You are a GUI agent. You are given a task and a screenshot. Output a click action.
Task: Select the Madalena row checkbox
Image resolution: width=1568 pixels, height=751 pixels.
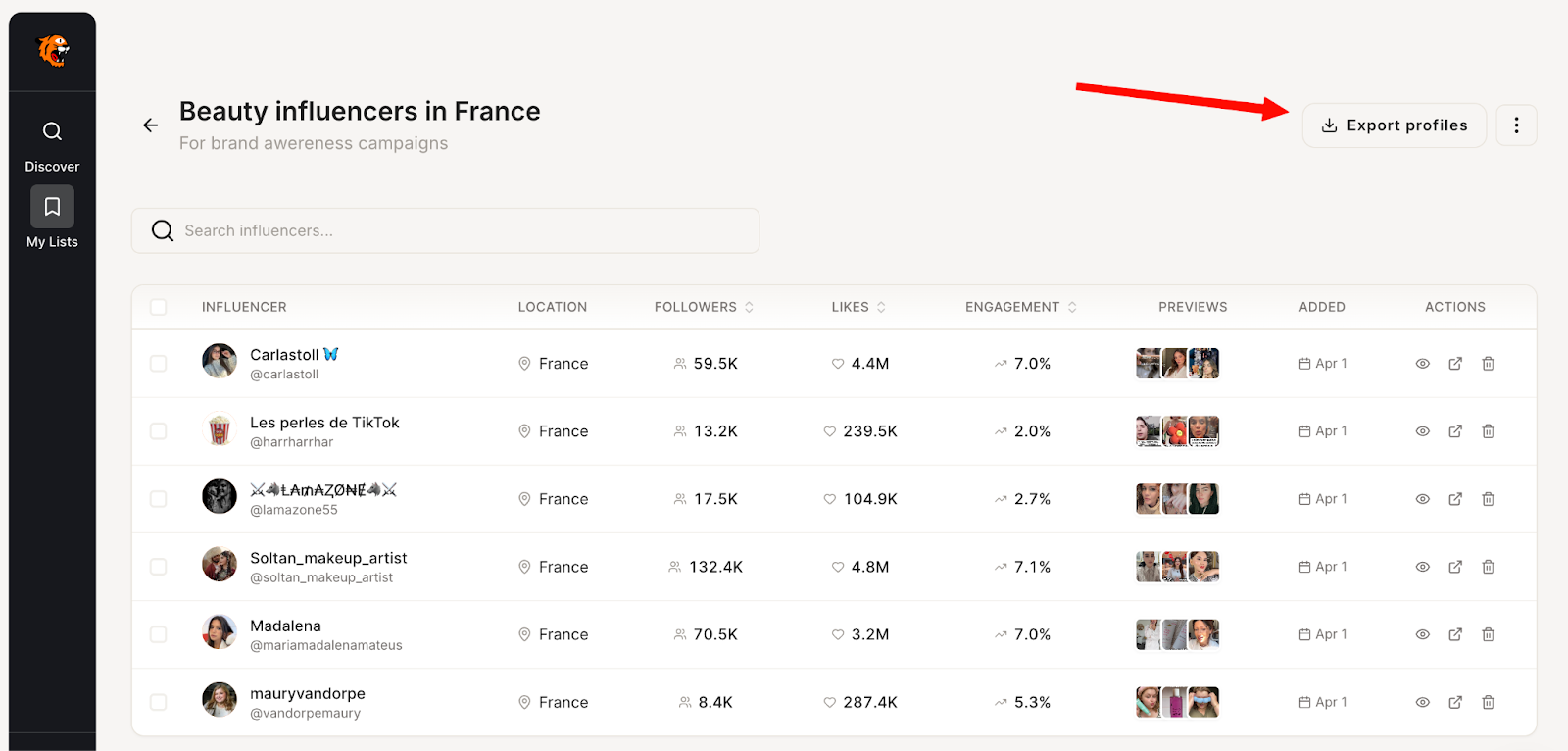click(158, 634)
